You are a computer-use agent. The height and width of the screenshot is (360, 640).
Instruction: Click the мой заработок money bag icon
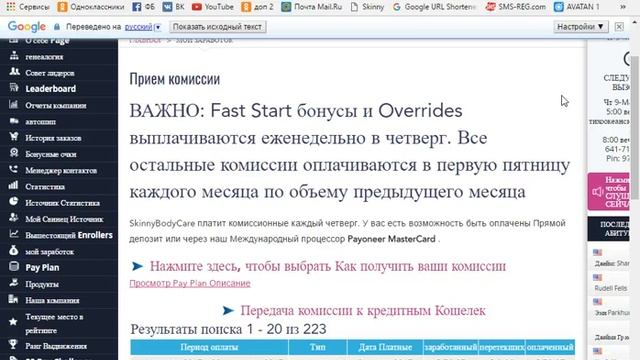(x=14, y=251)
